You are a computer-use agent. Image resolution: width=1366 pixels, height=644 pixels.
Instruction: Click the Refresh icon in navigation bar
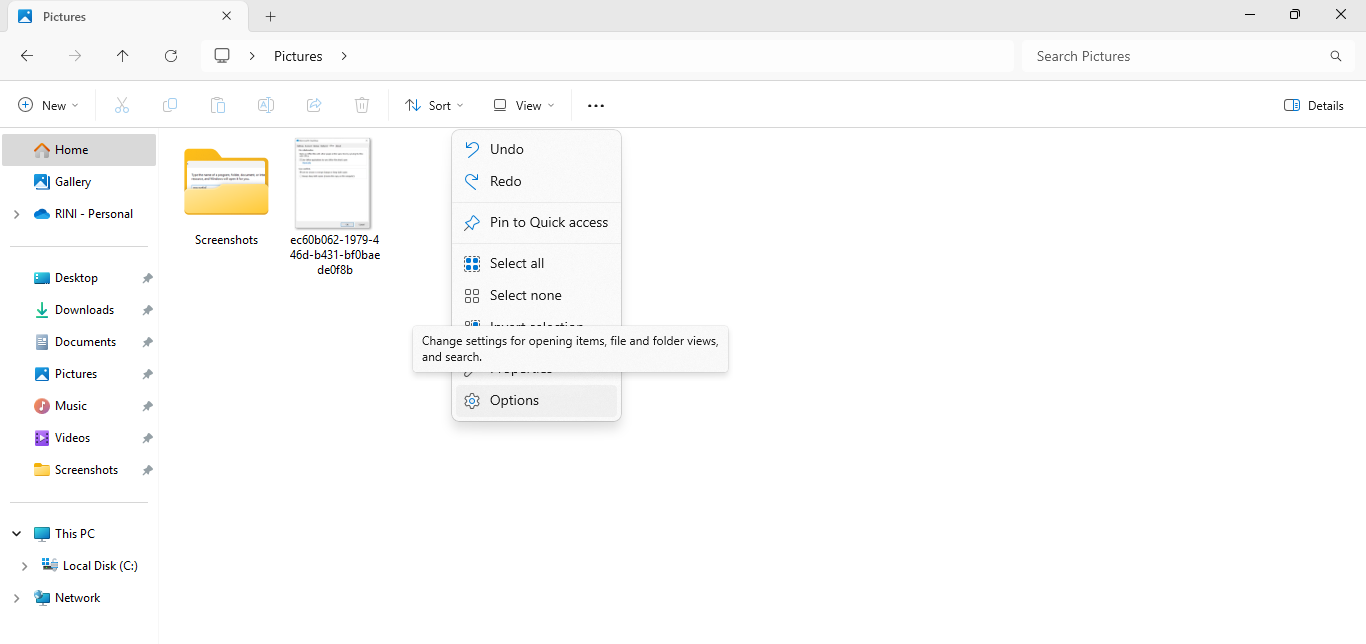[x=171, y=56]
